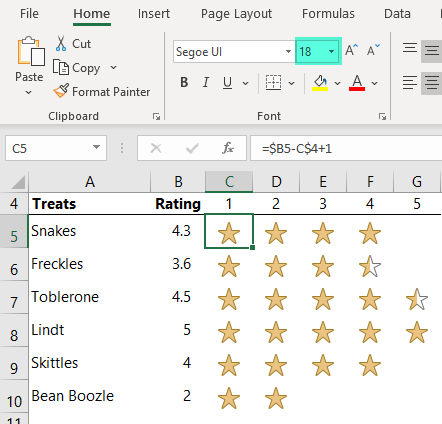This screenshot has width=442, height=424.
Task: Open Clipboard dialog launcher
Action: (156, 117)
